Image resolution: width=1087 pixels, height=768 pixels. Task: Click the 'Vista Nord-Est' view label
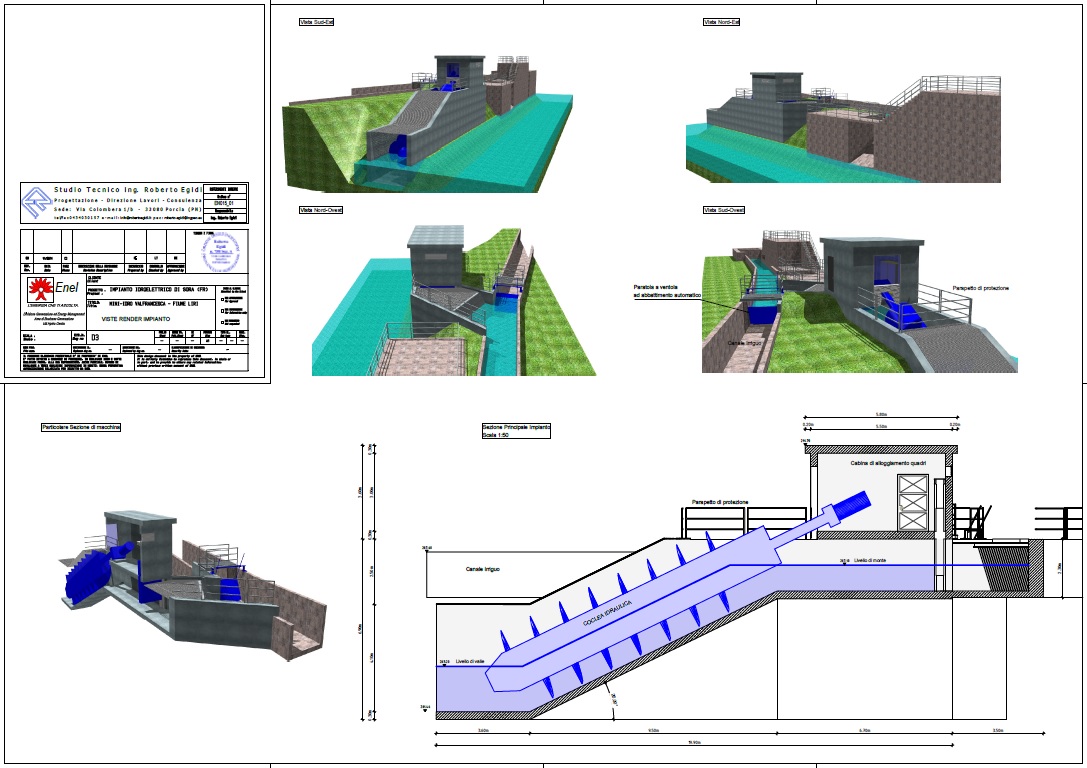coord(722,22)
